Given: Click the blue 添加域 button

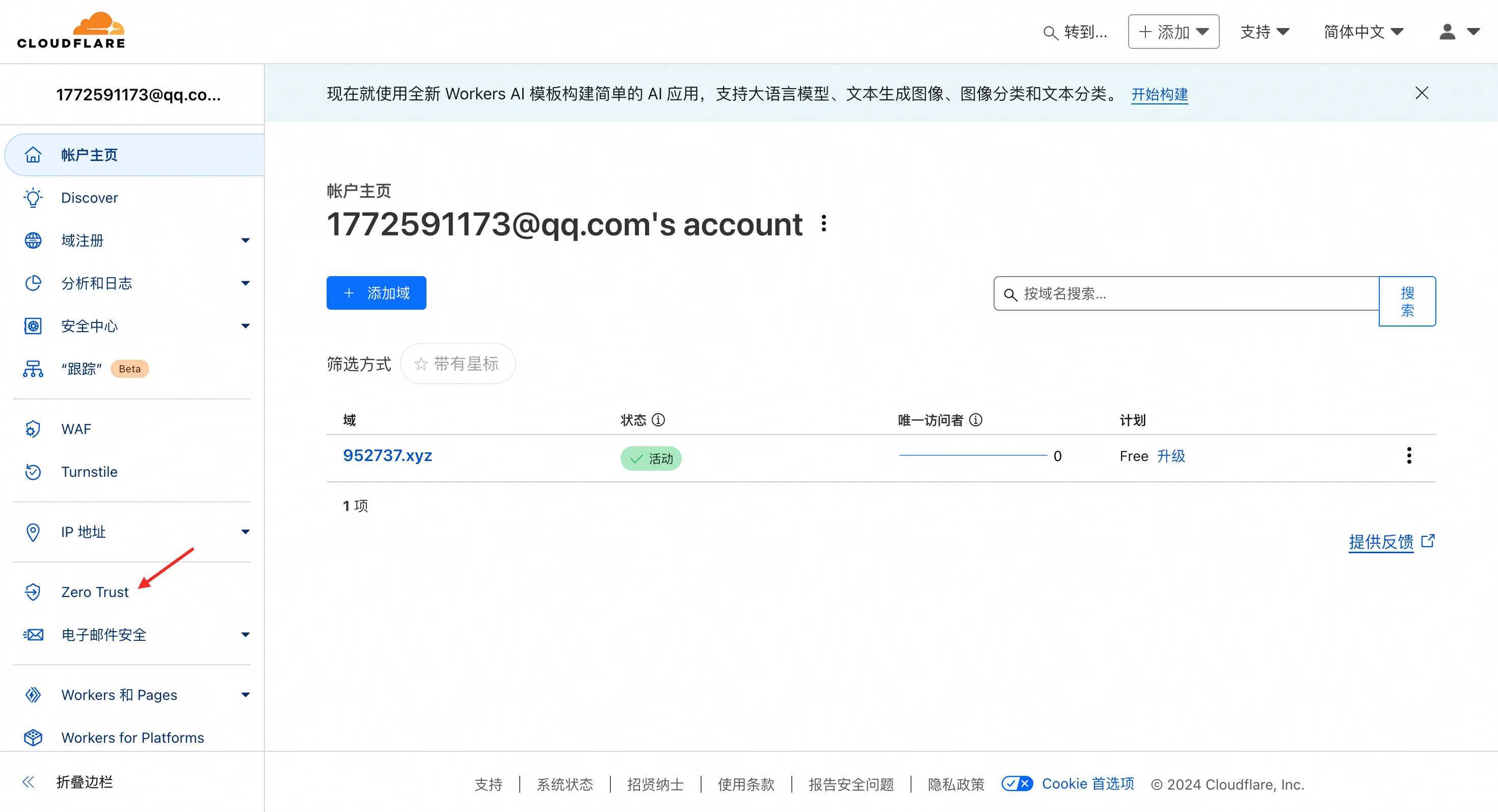Looking at the screenshot, I should (x=376, y=293).
